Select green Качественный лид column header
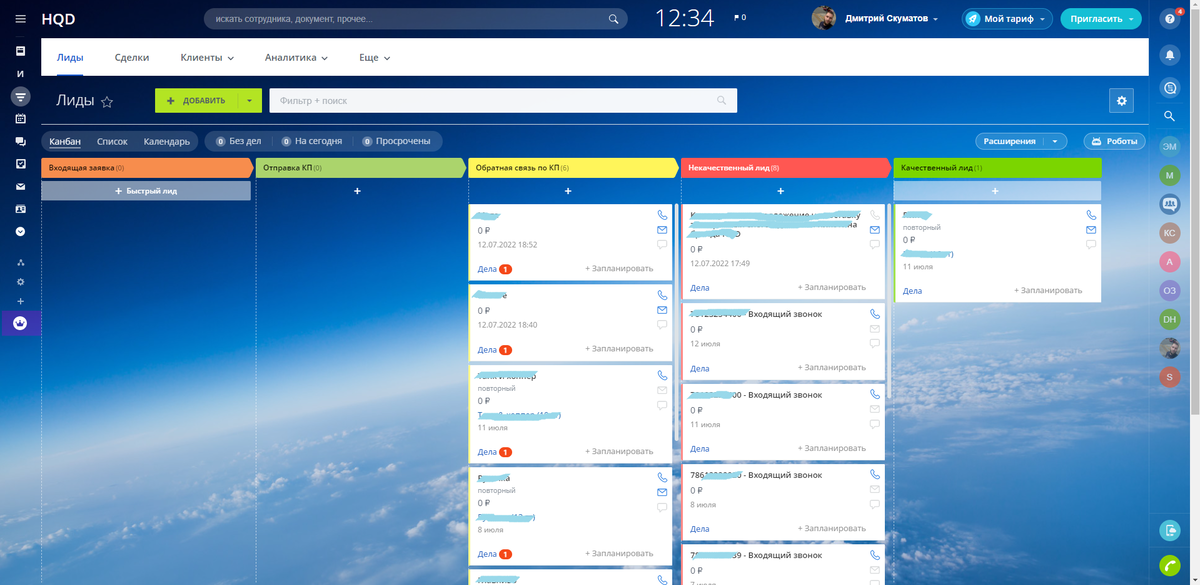Screen dimensions: 1200x585 (997, 168)
